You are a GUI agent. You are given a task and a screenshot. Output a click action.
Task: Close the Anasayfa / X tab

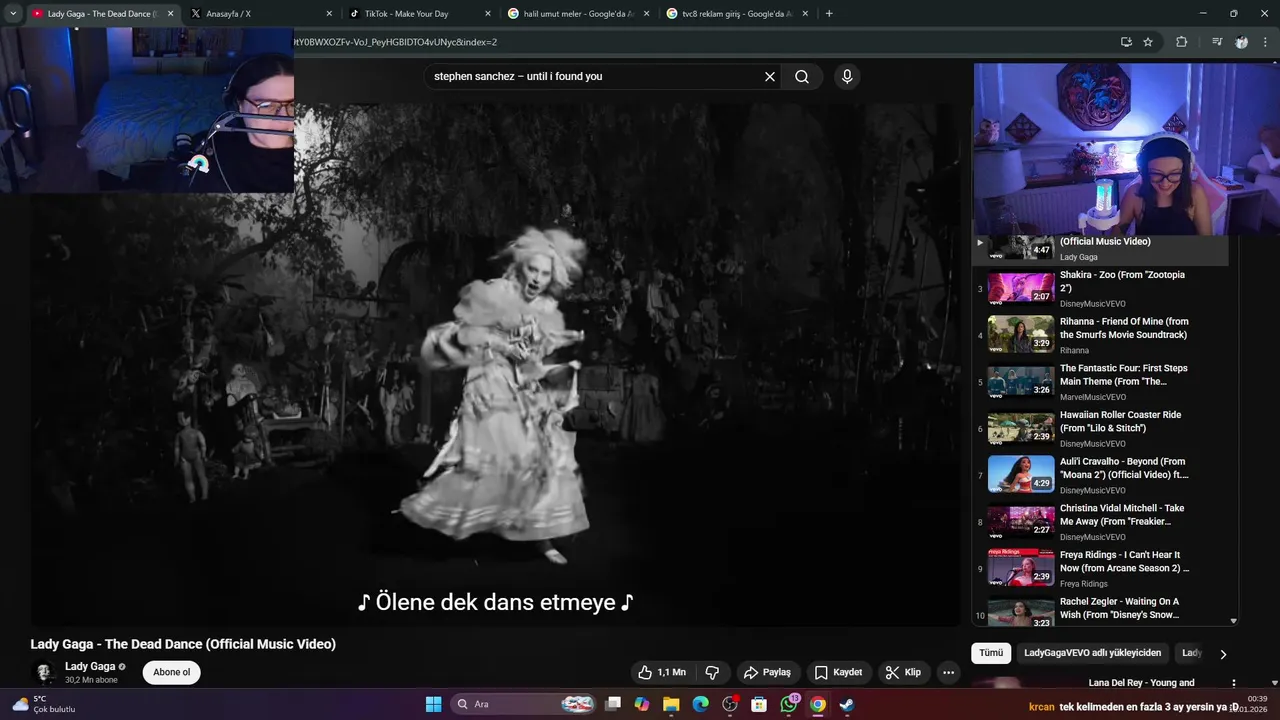(x=329, y=14)
